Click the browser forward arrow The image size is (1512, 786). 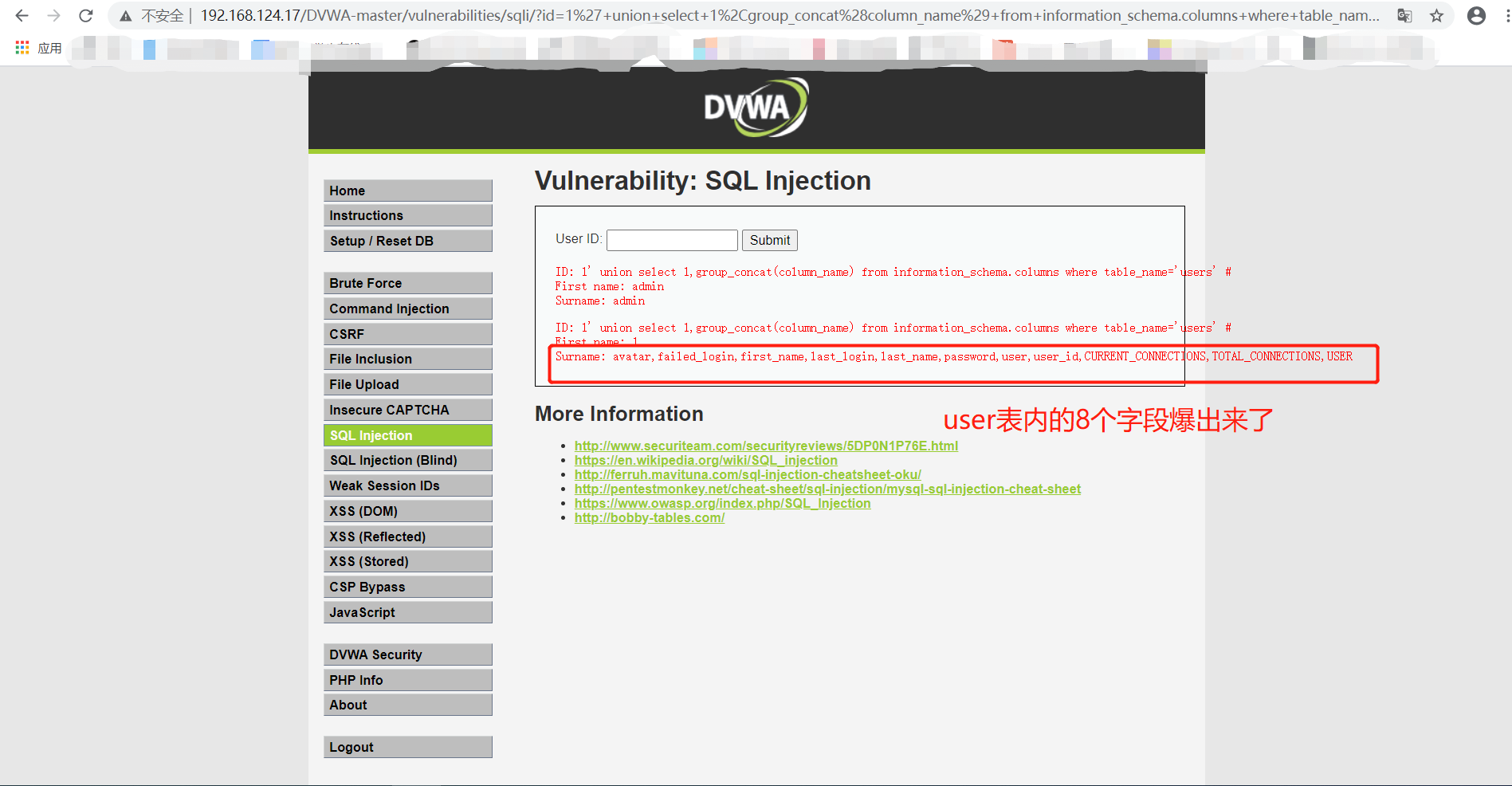(x=53, y=16)
